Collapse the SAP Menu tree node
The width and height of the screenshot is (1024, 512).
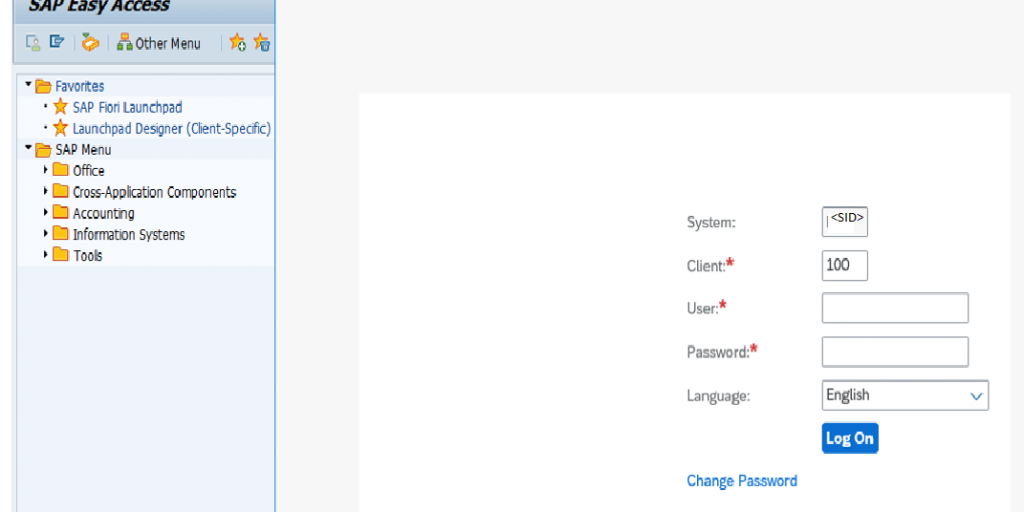coord(28,148)
